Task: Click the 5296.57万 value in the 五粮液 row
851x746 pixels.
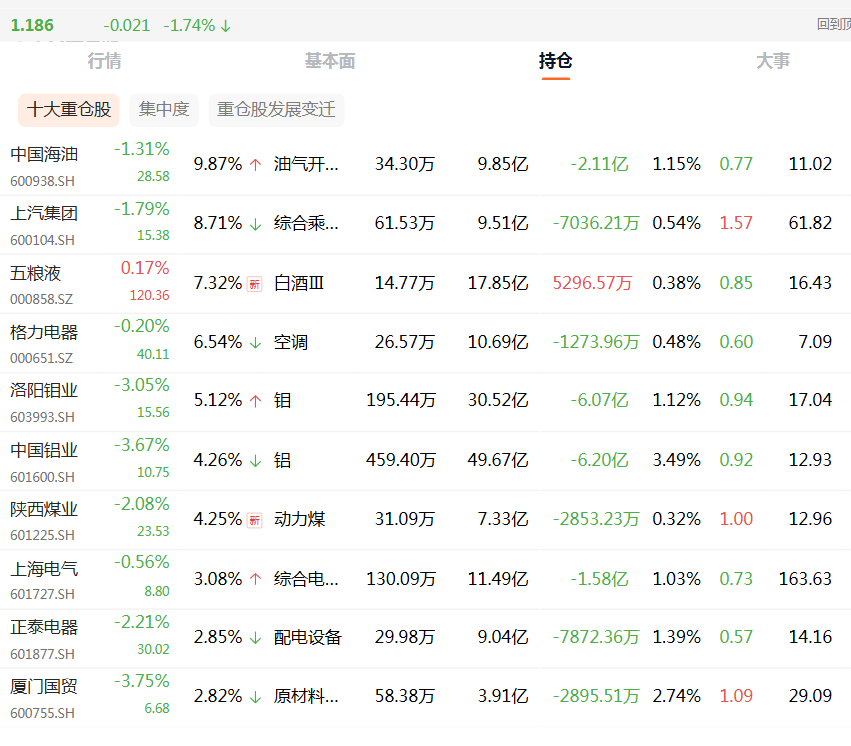Action: click(x=593, y=283)
